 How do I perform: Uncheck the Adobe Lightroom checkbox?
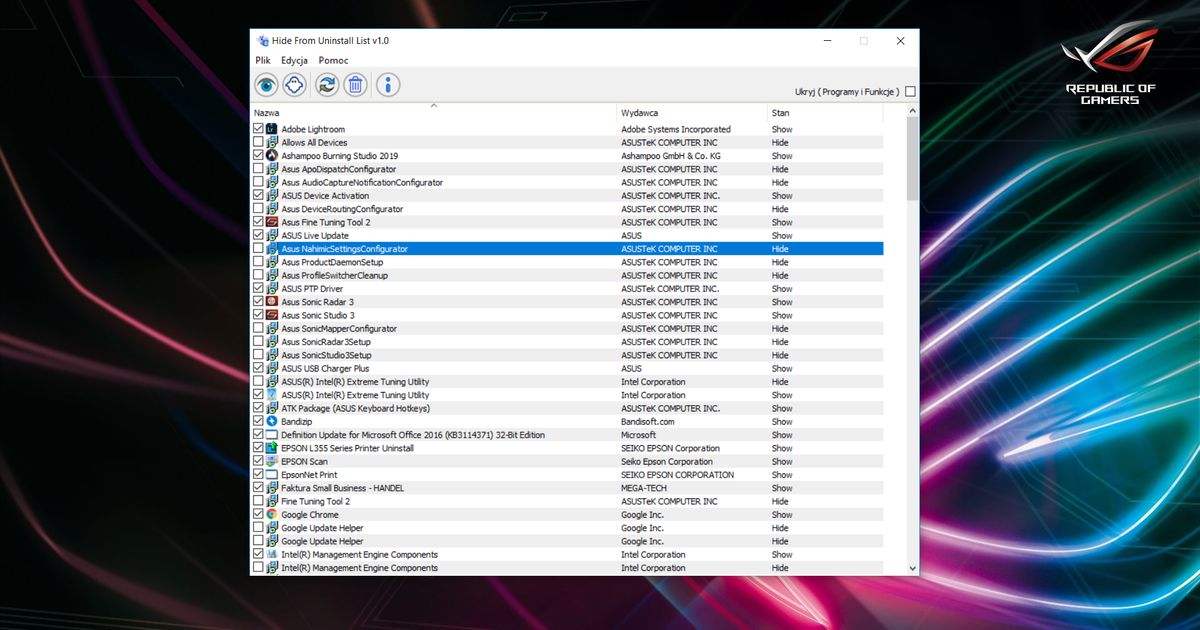259,129
